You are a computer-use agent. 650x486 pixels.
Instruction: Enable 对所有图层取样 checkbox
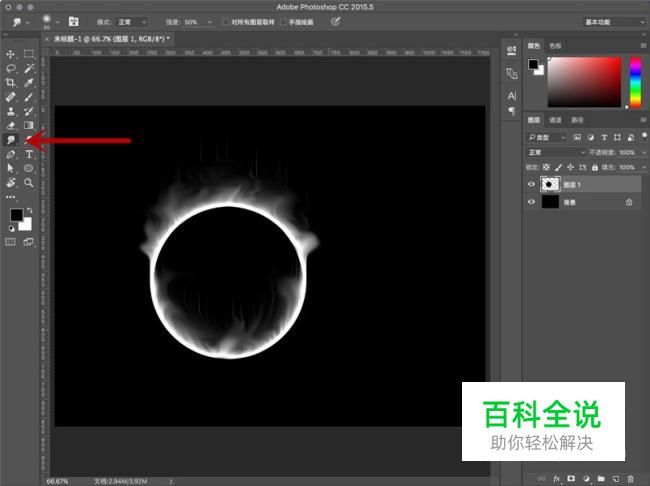226,21
